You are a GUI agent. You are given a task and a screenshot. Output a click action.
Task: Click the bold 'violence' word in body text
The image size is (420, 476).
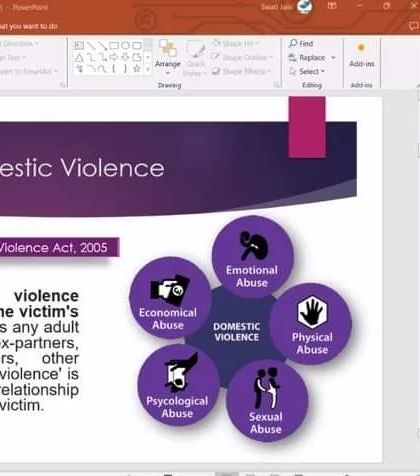point(46,296)
